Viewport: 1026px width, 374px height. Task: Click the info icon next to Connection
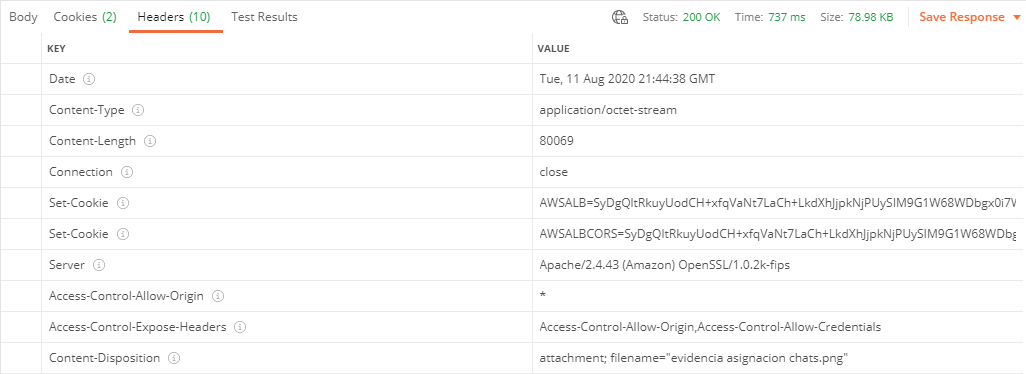pos(127,172)
